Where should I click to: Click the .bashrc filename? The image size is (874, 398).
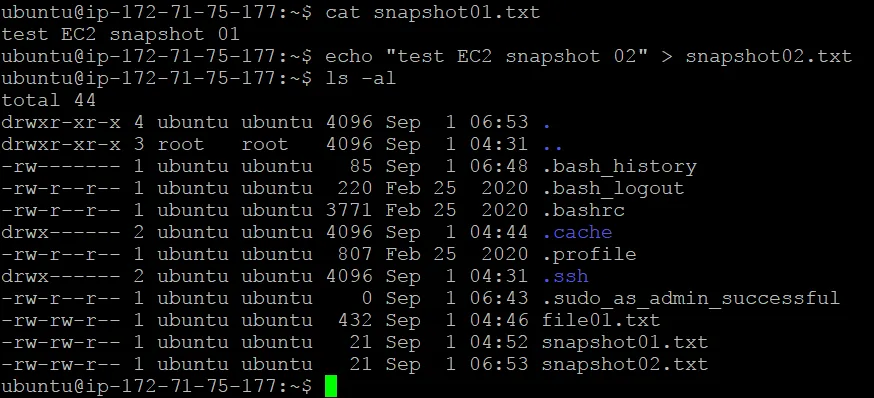pyautogui.click(x=584, y=210)
